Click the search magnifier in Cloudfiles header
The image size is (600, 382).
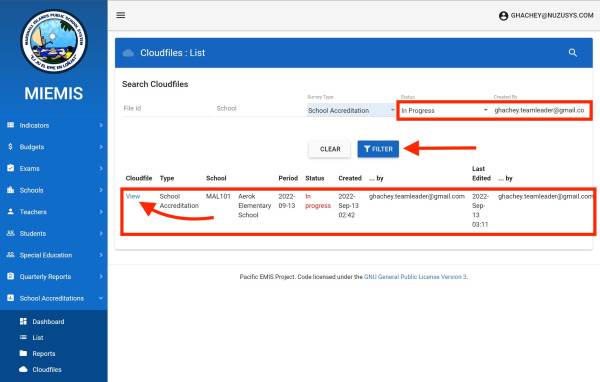click(572, 53)
